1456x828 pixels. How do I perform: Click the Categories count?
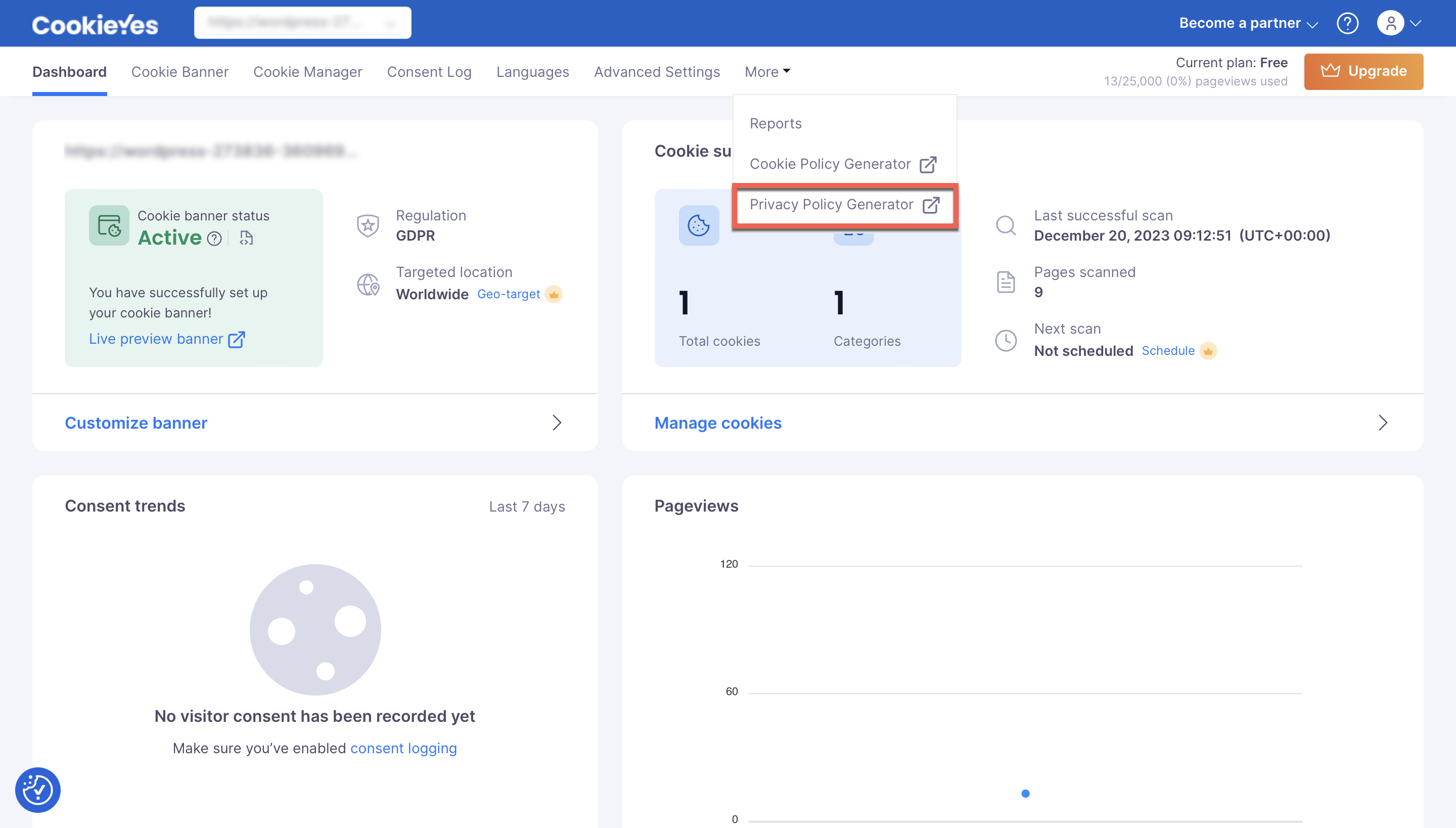coord(838,302)
